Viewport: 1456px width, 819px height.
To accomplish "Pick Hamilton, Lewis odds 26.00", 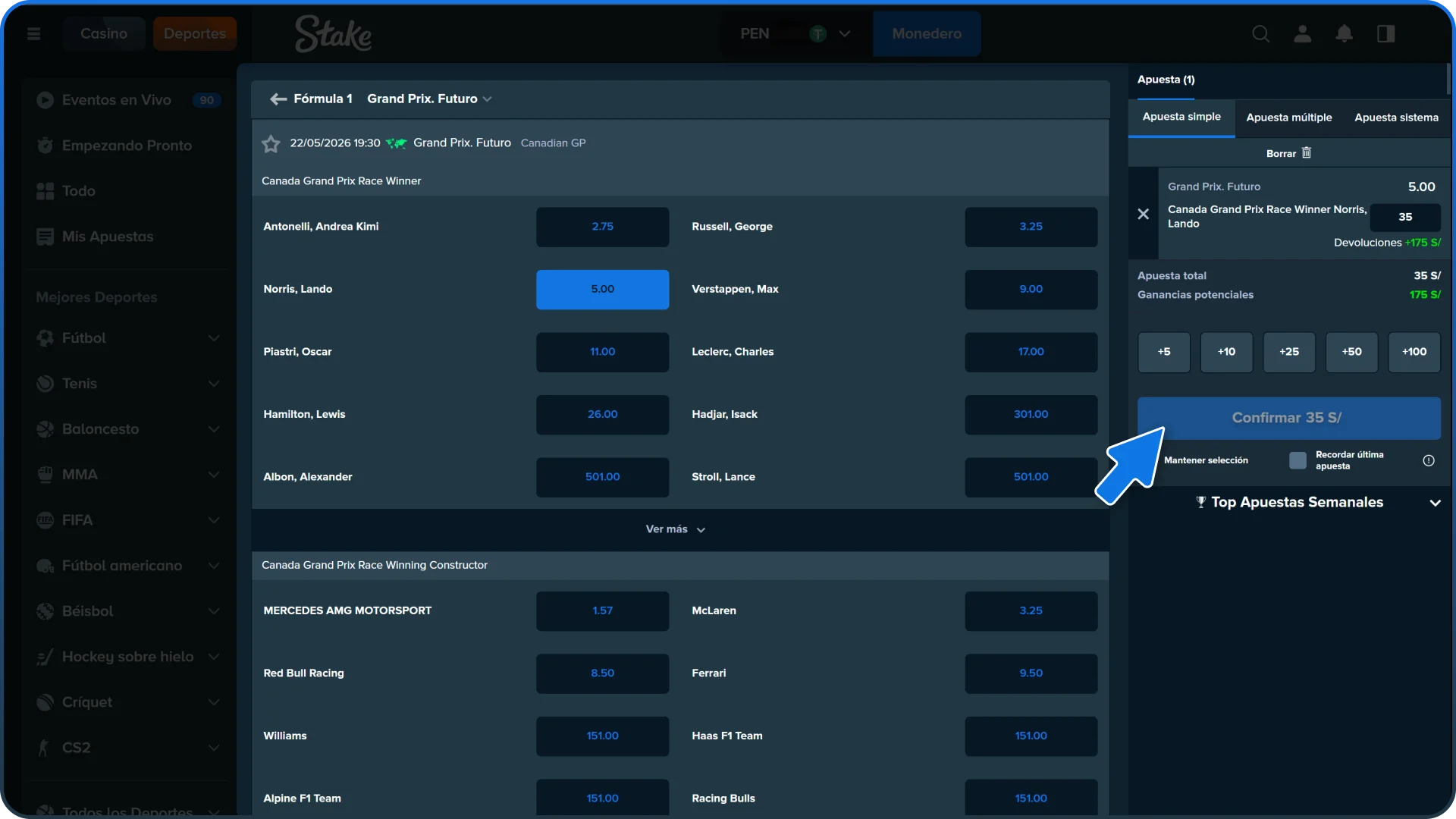I will pos(602,415).
